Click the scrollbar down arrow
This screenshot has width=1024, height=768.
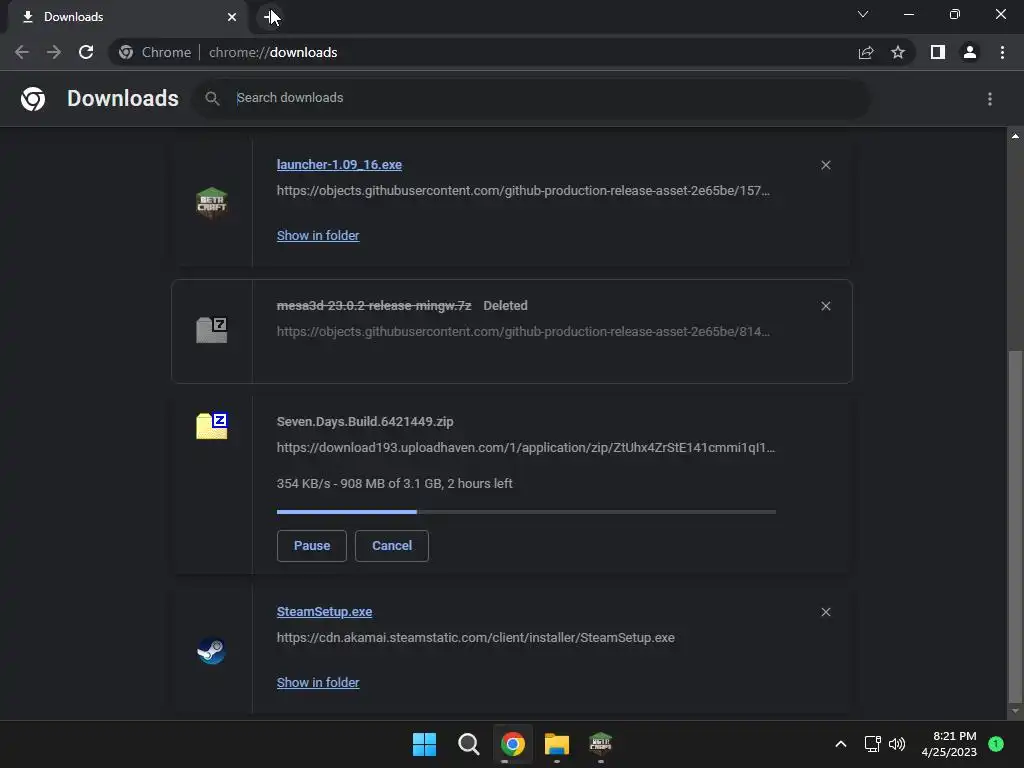[x=1015, y=712]
